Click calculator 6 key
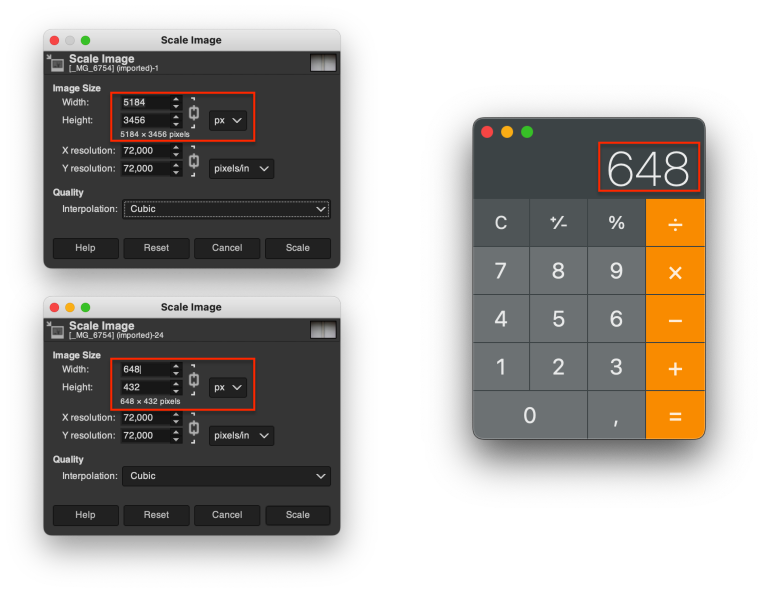The height and width of the screenshot is (593, 761). (616, 319)
